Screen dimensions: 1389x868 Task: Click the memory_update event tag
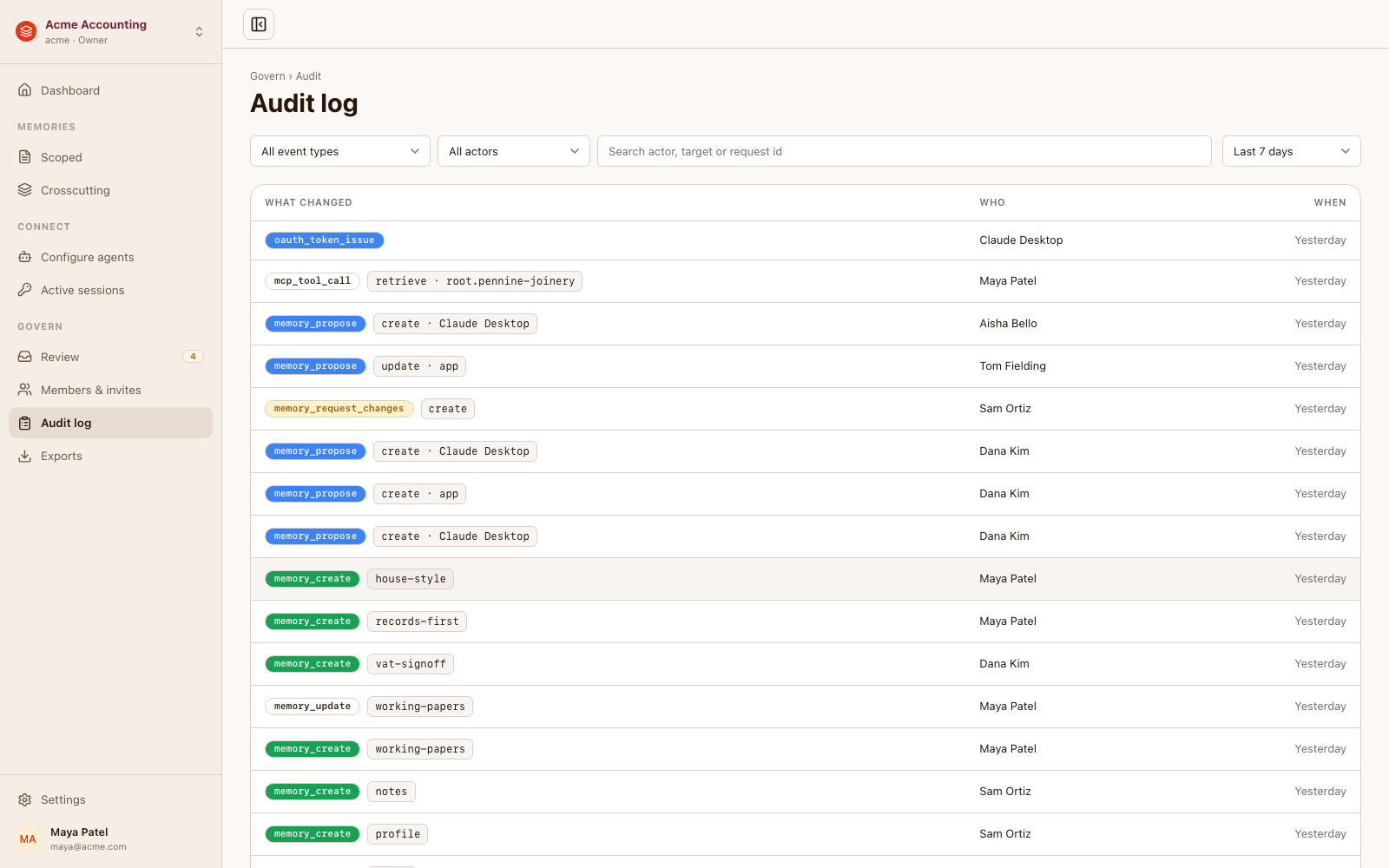tap(313, 707)
